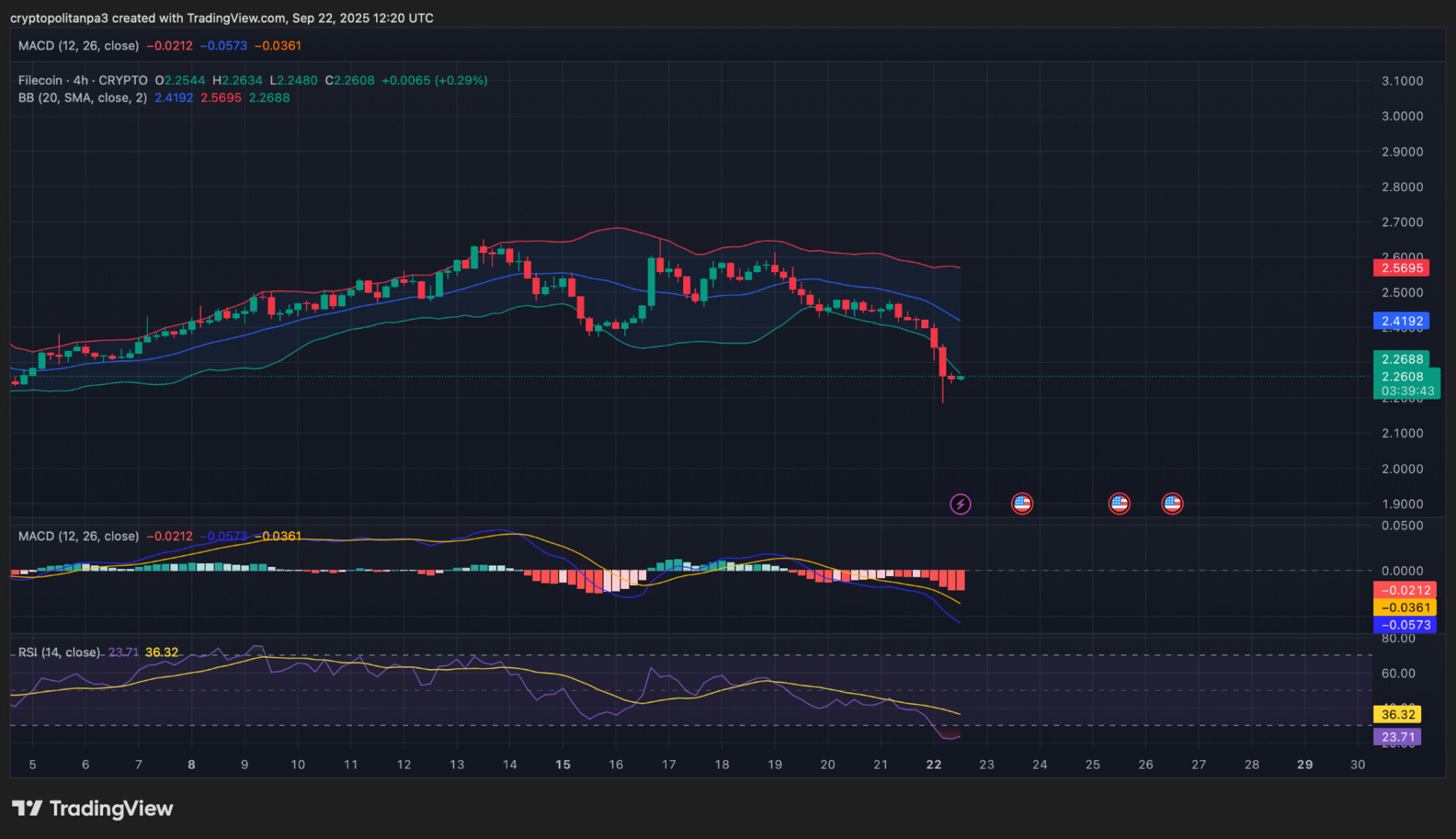Click the TradingView logo at bottom left
The image size is (1456, 839).
93,809
